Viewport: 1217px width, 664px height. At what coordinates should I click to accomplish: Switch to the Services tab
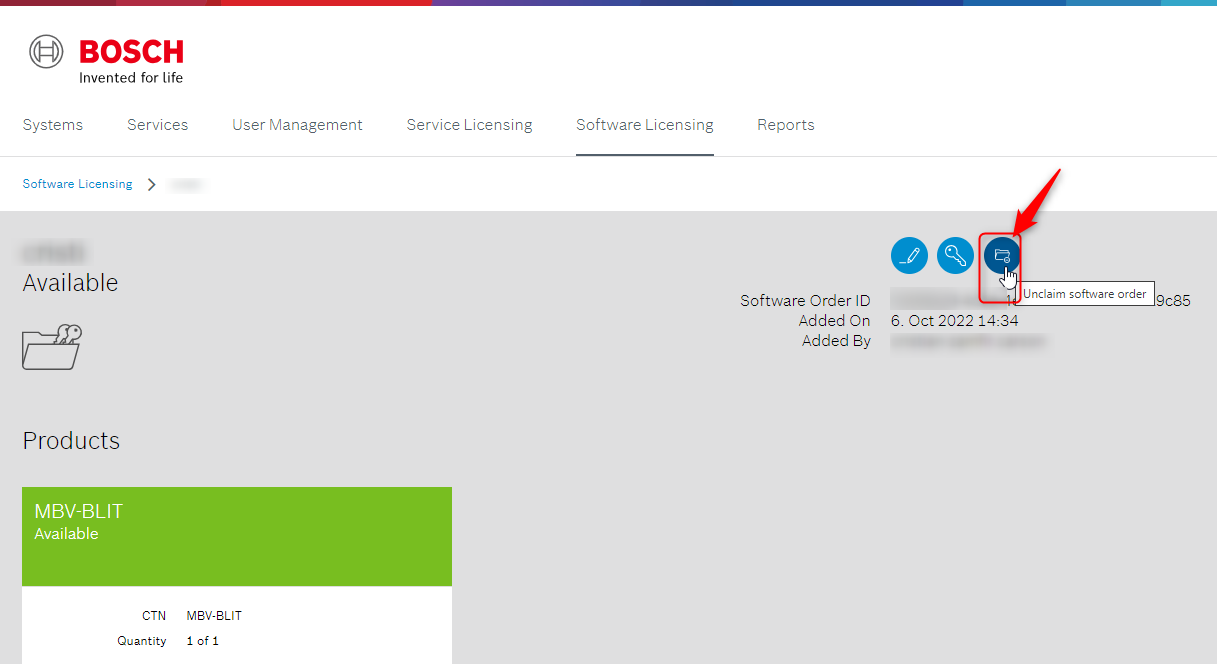coord(157,125)
